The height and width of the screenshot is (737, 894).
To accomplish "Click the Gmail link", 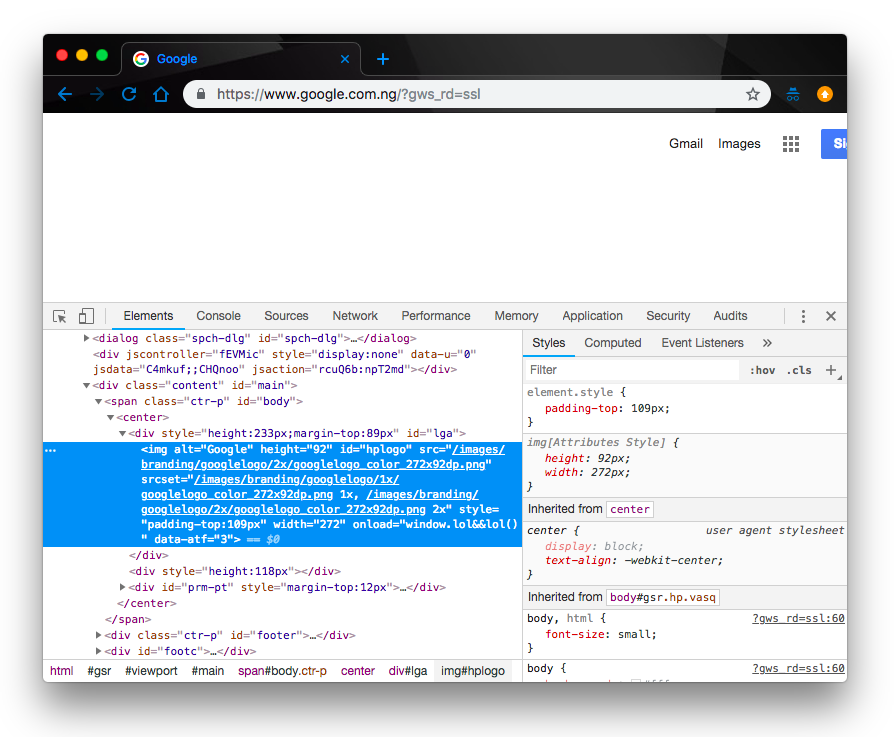I will [685, 144].
